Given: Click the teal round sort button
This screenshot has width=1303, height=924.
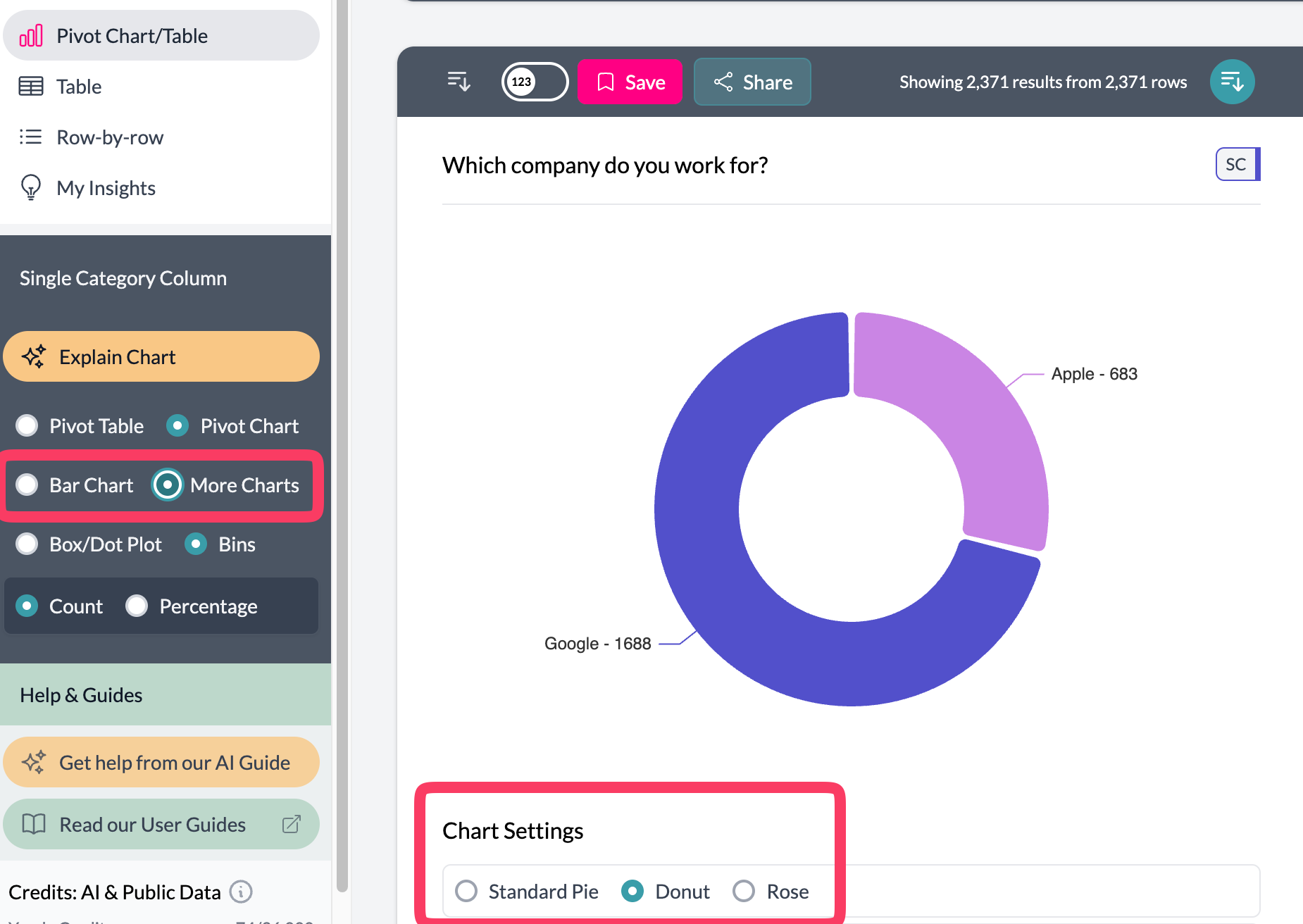Looking at the screenshot, I should (1232, 82).
